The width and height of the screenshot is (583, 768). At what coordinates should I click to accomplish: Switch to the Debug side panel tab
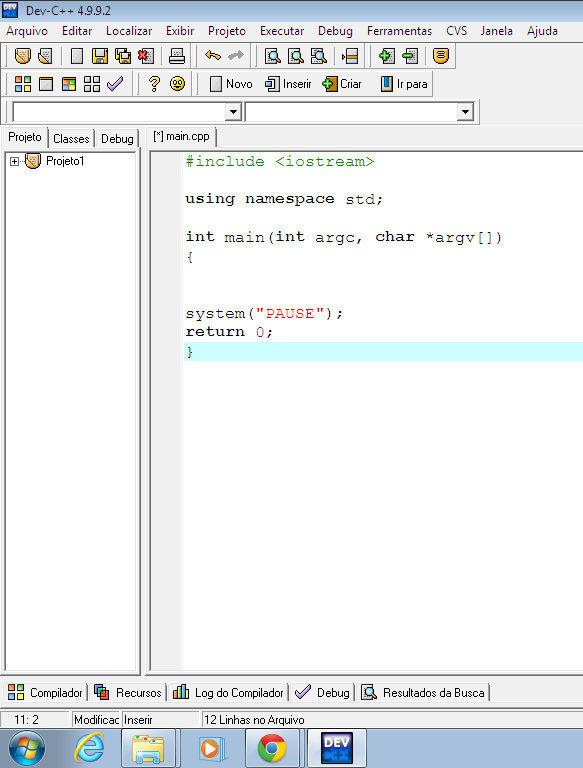117,139
